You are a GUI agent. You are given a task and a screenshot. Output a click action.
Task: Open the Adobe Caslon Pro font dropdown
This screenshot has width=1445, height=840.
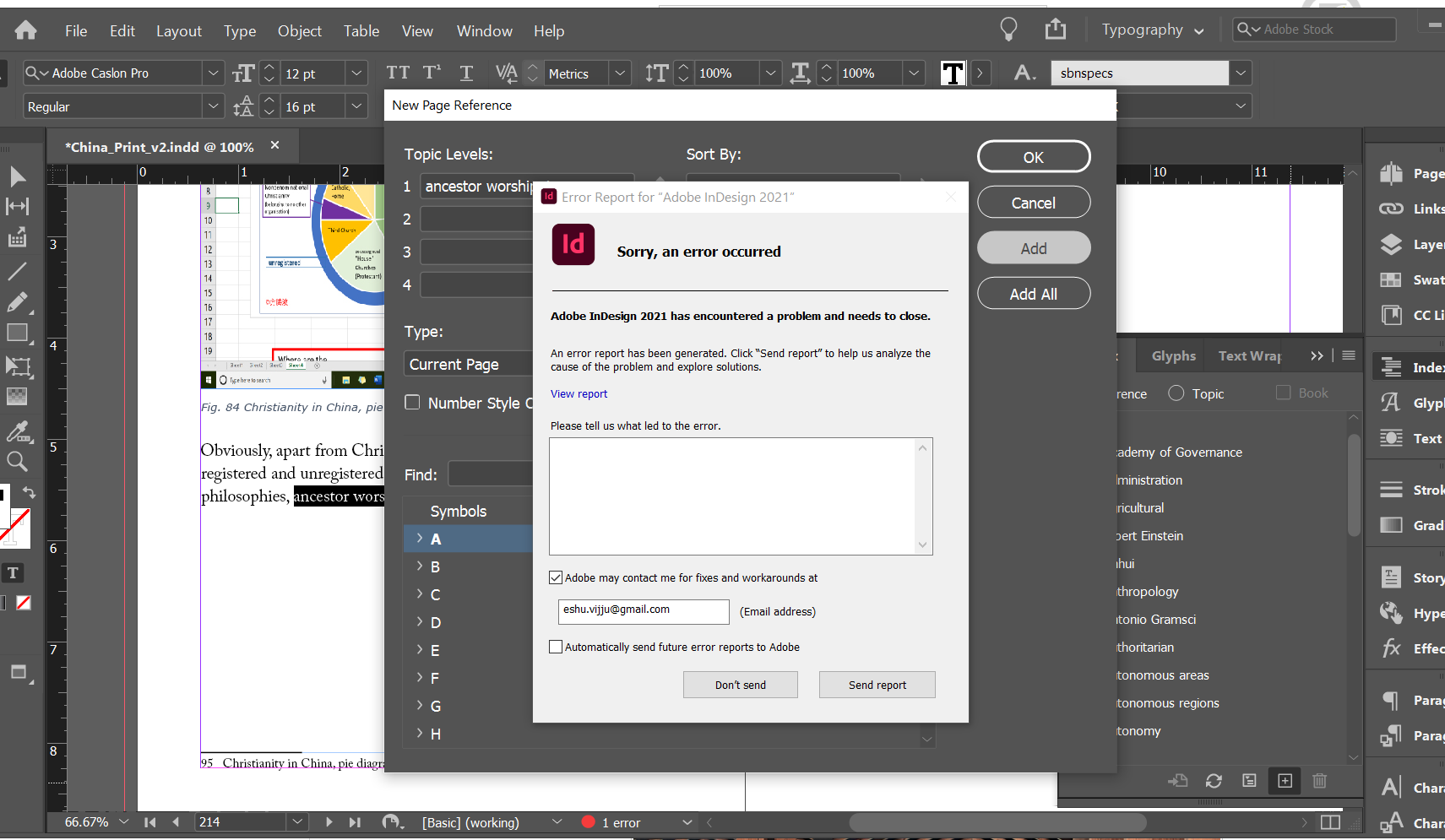[214, 73]
